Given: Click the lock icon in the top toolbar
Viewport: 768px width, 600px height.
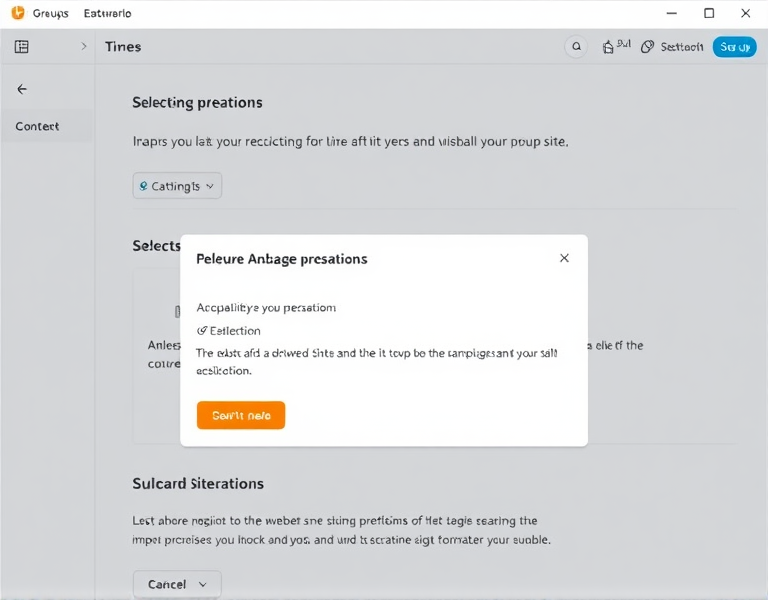Looking at the screenshot, I should (608, 47).
